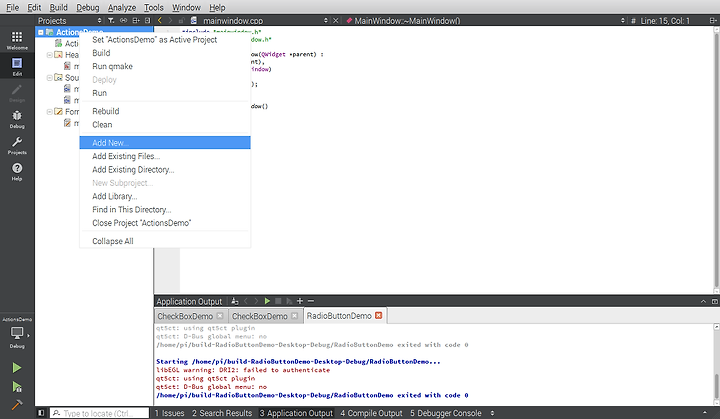
Task: Choose Collapse All in context menu
Action: point(165,241)
